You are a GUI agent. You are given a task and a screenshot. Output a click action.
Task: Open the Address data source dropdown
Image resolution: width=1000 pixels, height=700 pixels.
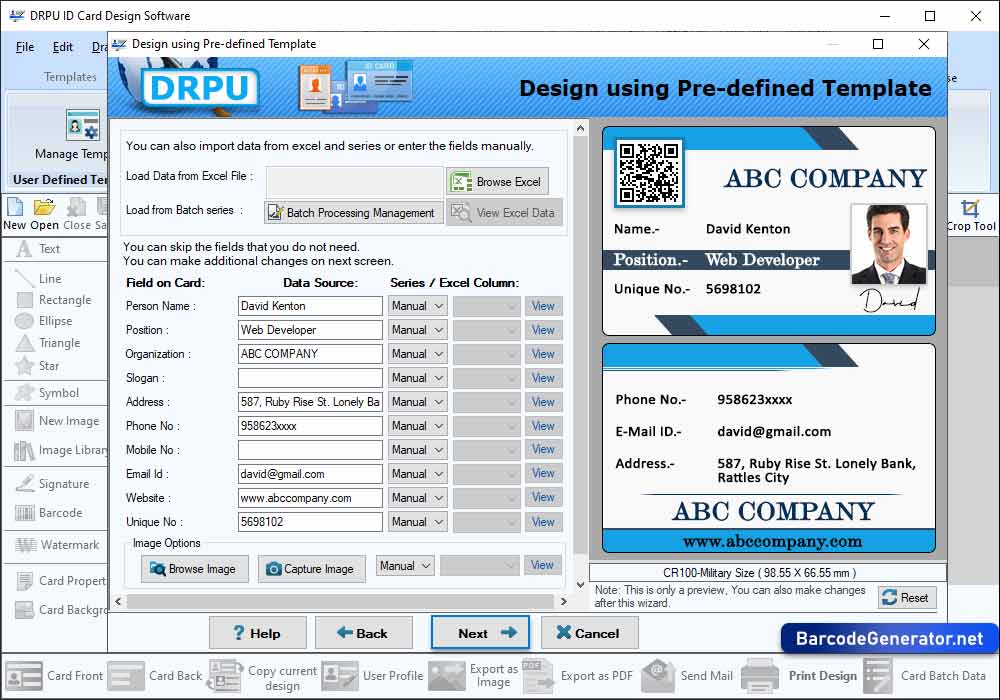click(x=418, y=402)
